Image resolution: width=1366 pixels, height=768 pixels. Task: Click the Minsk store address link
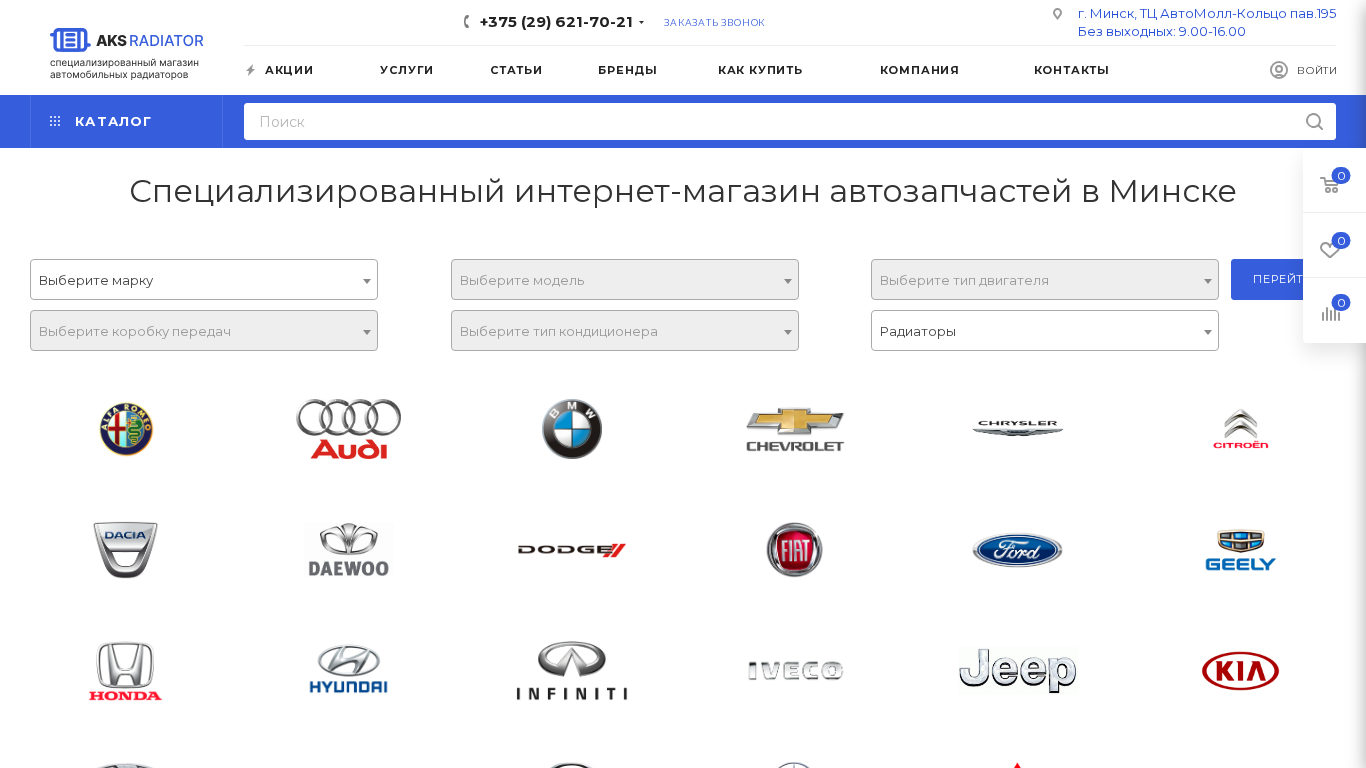point(1207,14)
